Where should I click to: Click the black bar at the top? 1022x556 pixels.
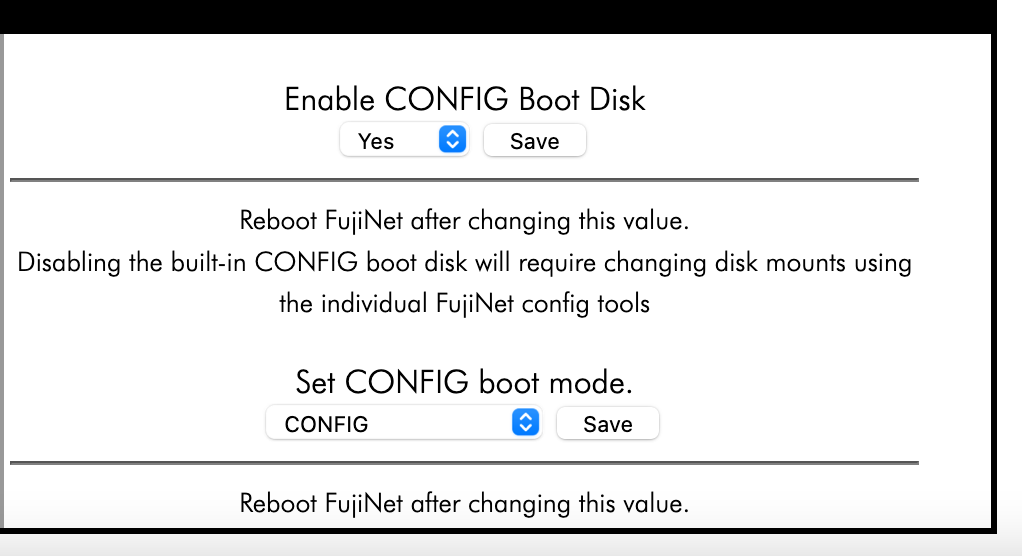500,15
